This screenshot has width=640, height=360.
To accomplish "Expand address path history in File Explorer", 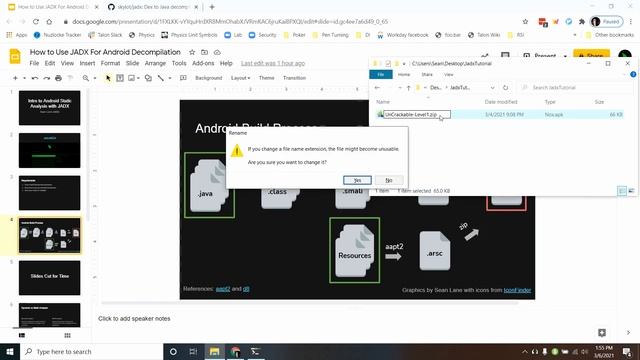I will [x=492, y=88].
